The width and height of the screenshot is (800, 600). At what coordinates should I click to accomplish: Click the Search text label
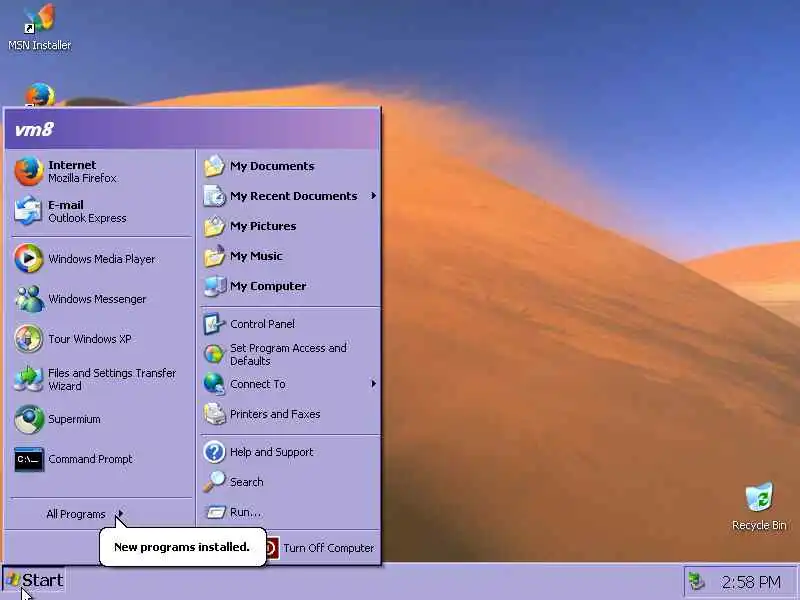246,482
